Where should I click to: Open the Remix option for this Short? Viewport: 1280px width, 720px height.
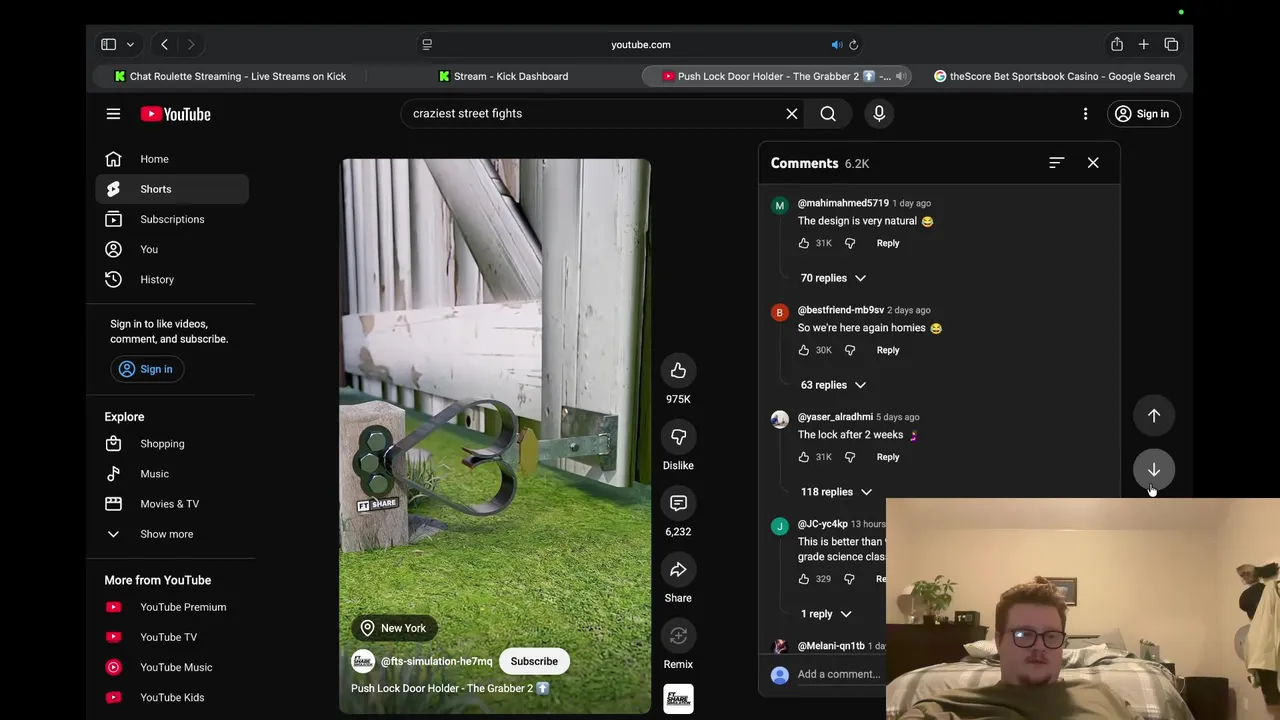pos(678,636)
